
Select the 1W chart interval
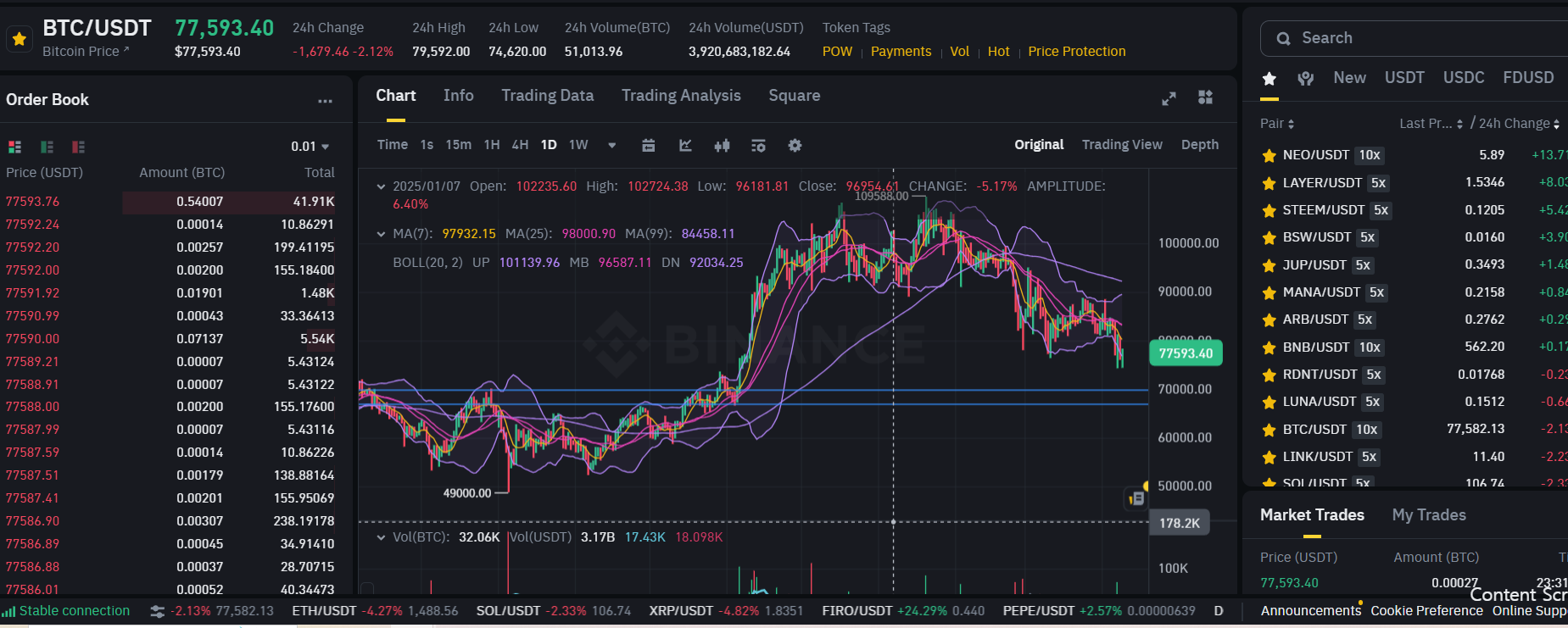click(x=578, y=145)
